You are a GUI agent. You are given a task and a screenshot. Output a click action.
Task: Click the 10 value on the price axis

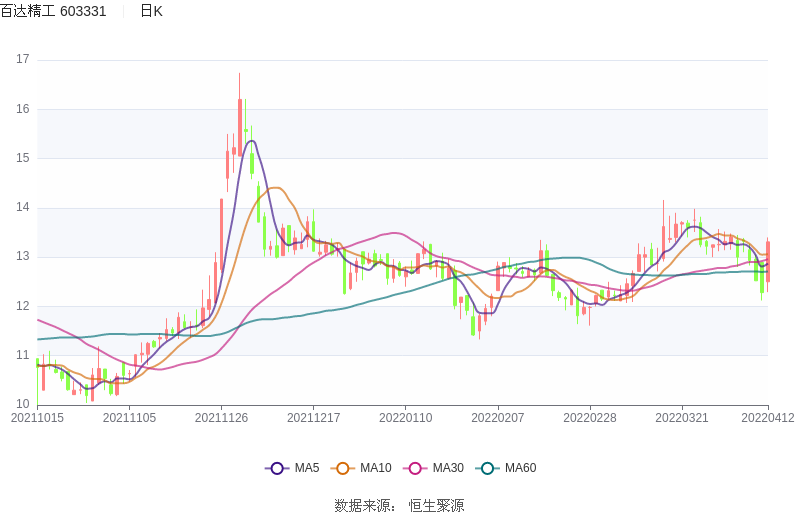click(x=23, y=404)
